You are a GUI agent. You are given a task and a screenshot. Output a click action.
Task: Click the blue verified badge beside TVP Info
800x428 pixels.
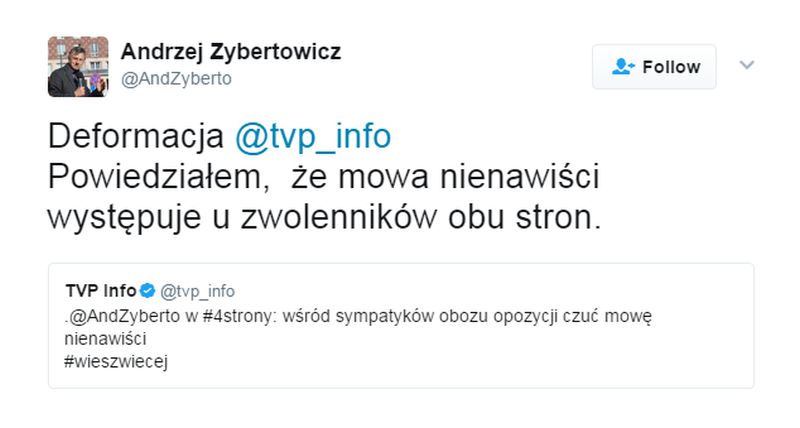pyautogui.click(x=146, y=291)
